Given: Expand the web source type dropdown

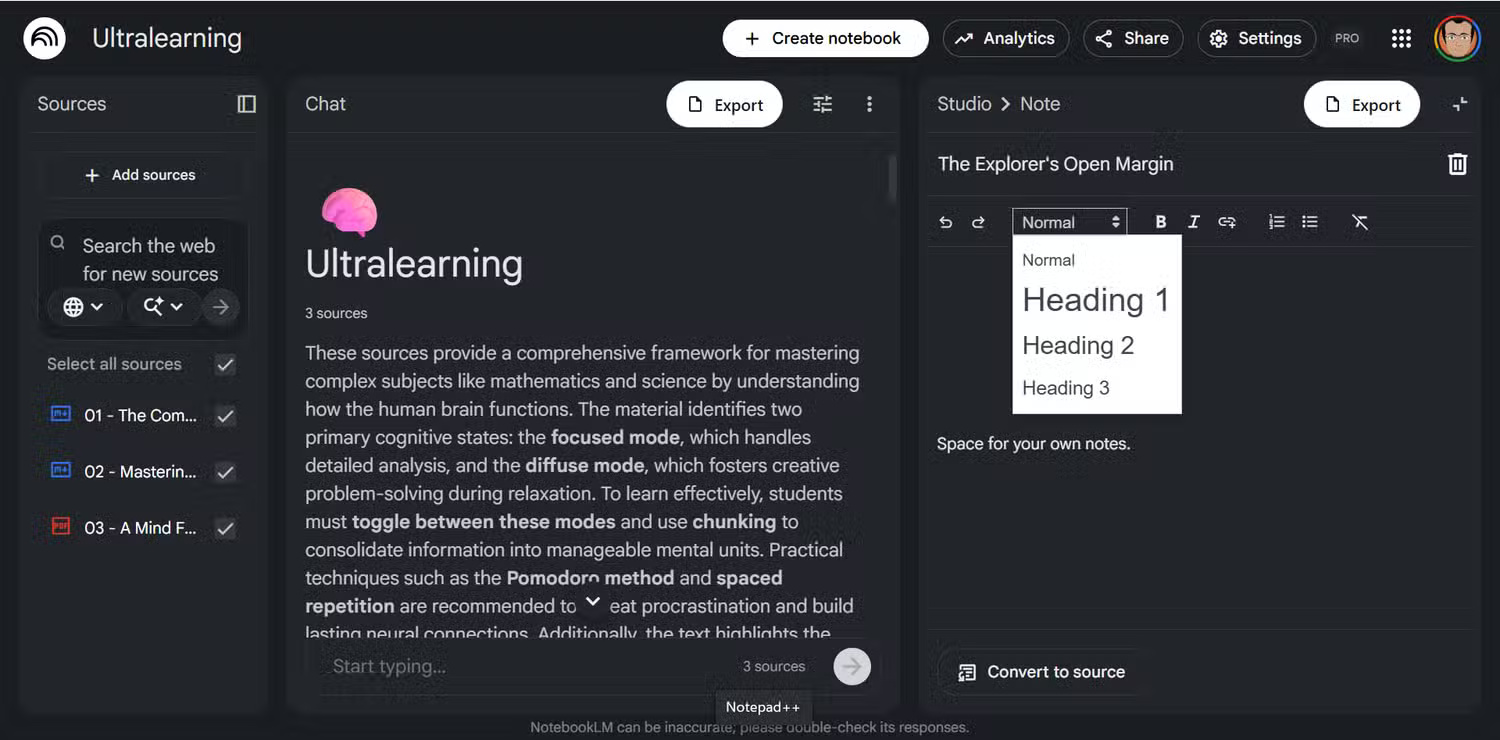Looking at the screenshot, I should tap(84, 307).
